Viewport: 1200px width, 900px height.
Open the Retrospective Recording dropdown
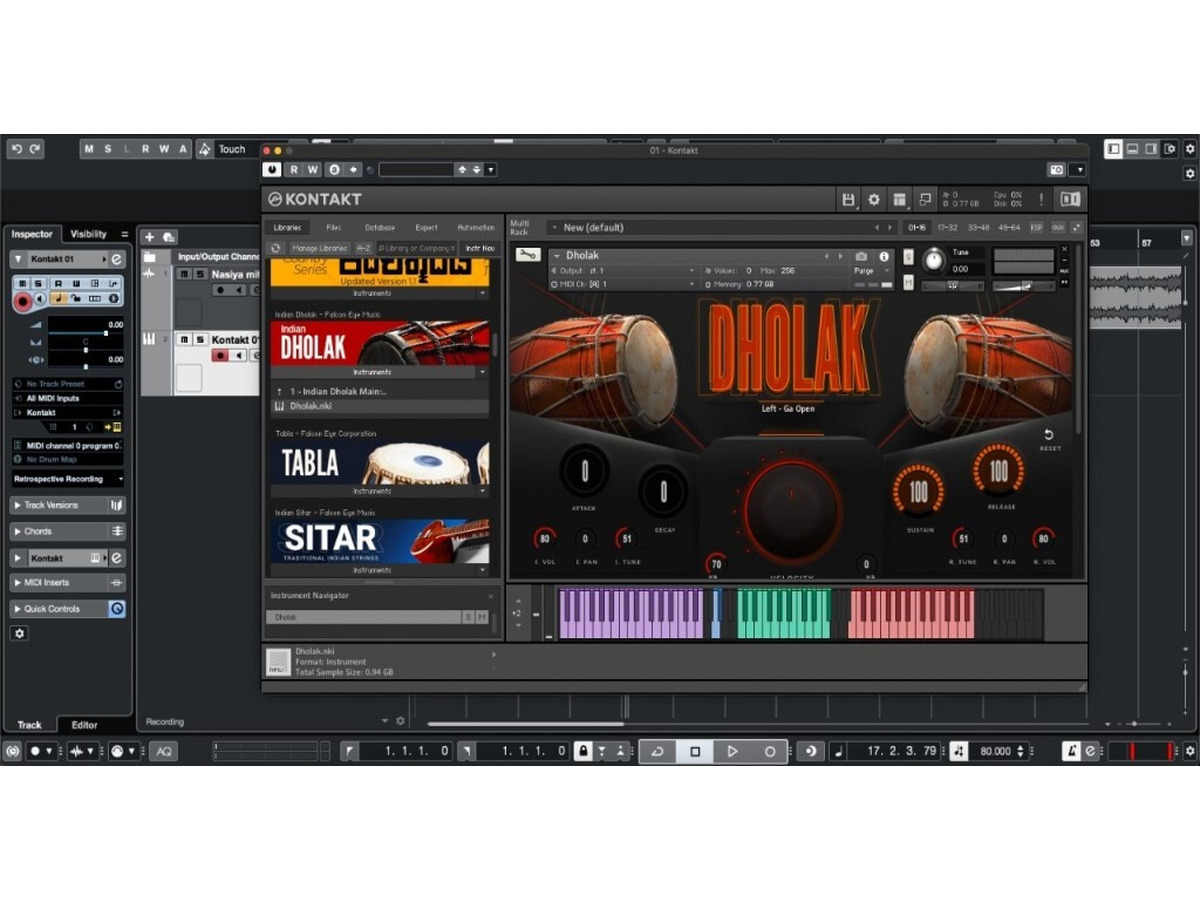pyautogui.click(x=68, y=479)
